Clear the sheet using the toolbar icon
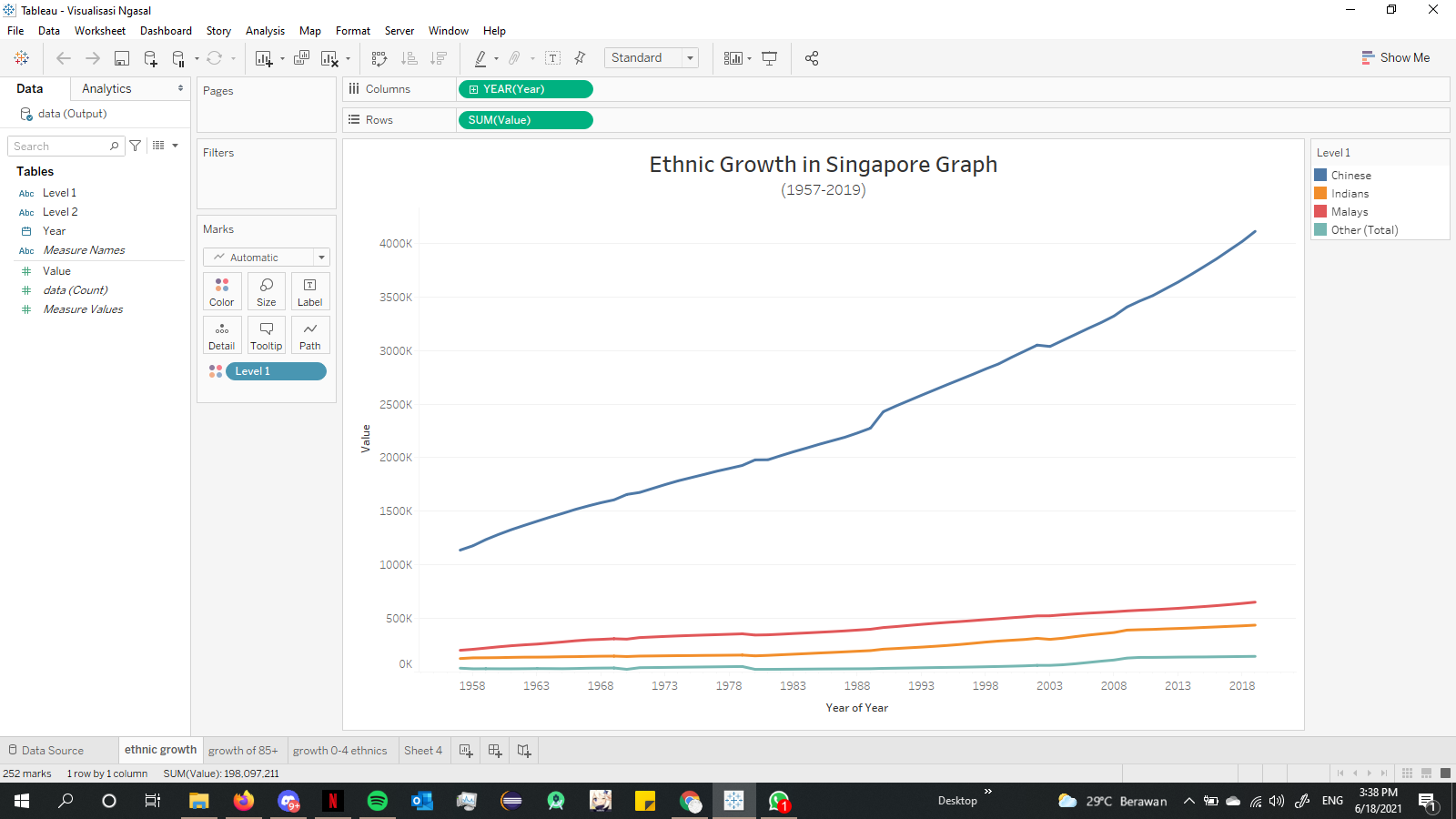Image resolution: width=1456 pixels, height=819 pixels. pos(329,58)
